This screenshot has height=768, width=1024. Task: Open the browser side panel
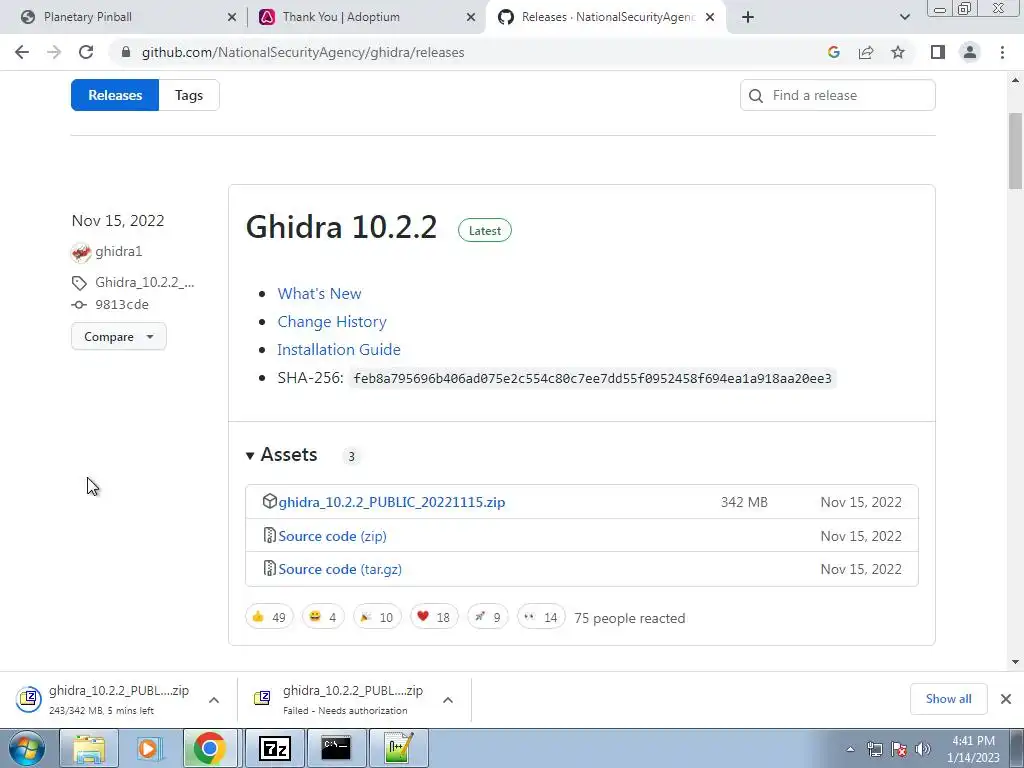tap(938, 52)
